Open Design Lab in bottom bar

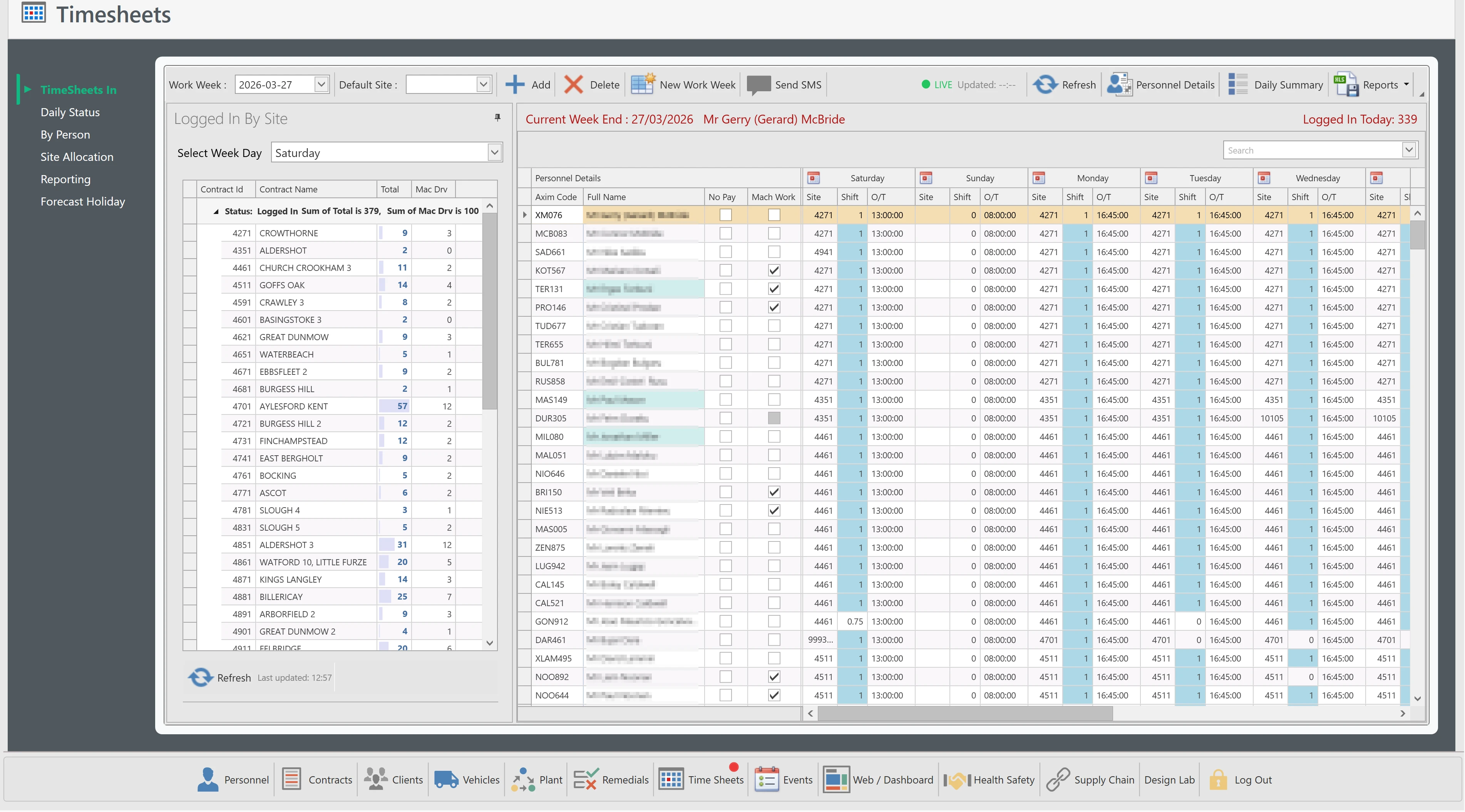1170,780
